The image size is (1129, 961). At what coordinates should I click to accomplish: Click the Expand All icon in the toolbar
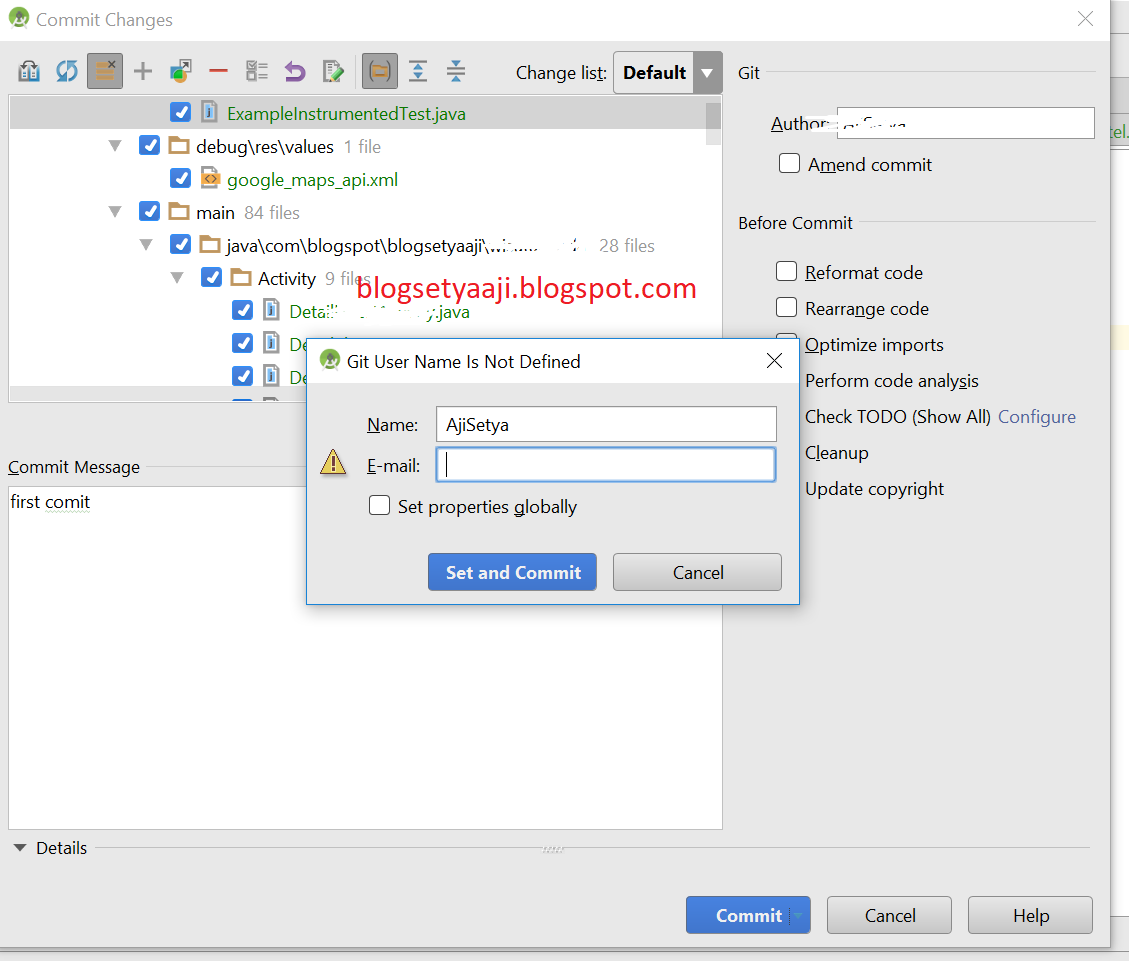click(417, 71)
